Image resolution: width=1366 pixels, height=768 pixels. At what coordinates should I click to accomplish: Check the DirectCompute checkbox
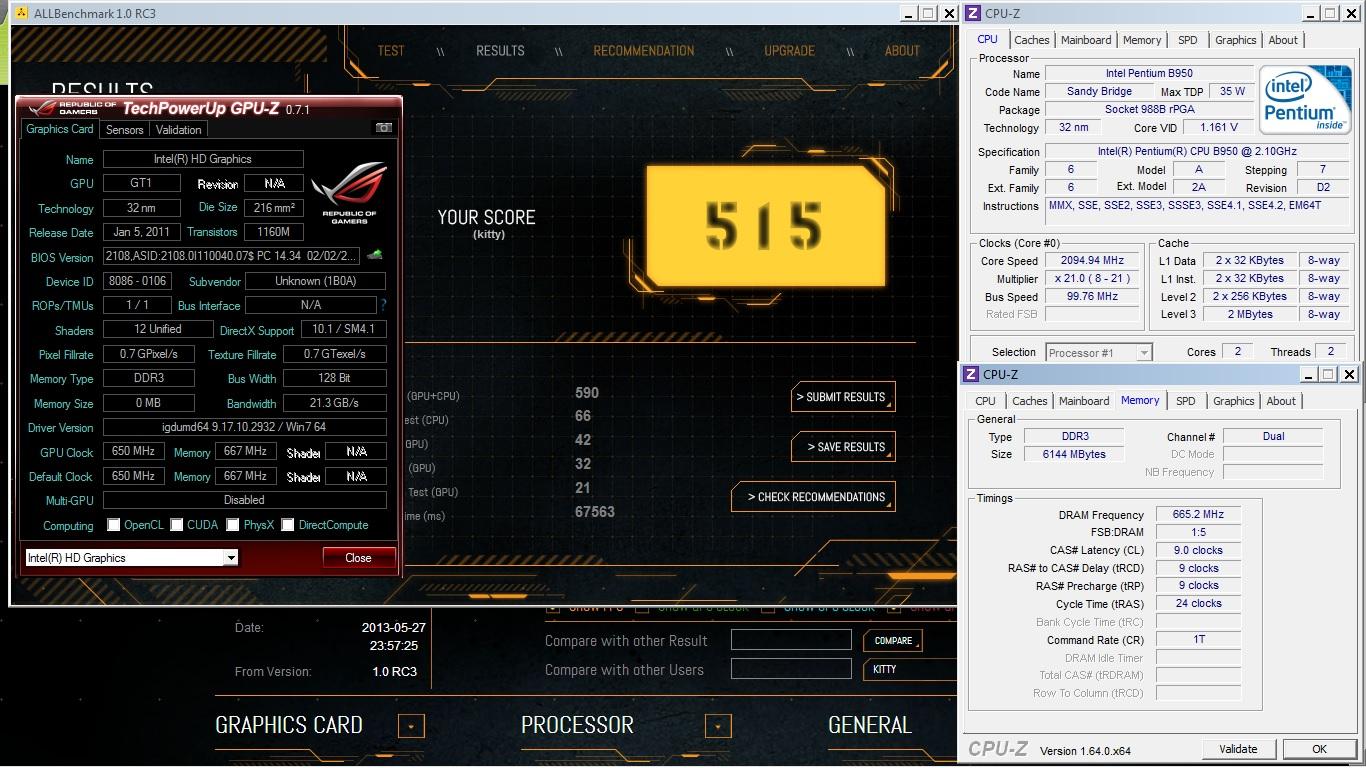point(288,525)
